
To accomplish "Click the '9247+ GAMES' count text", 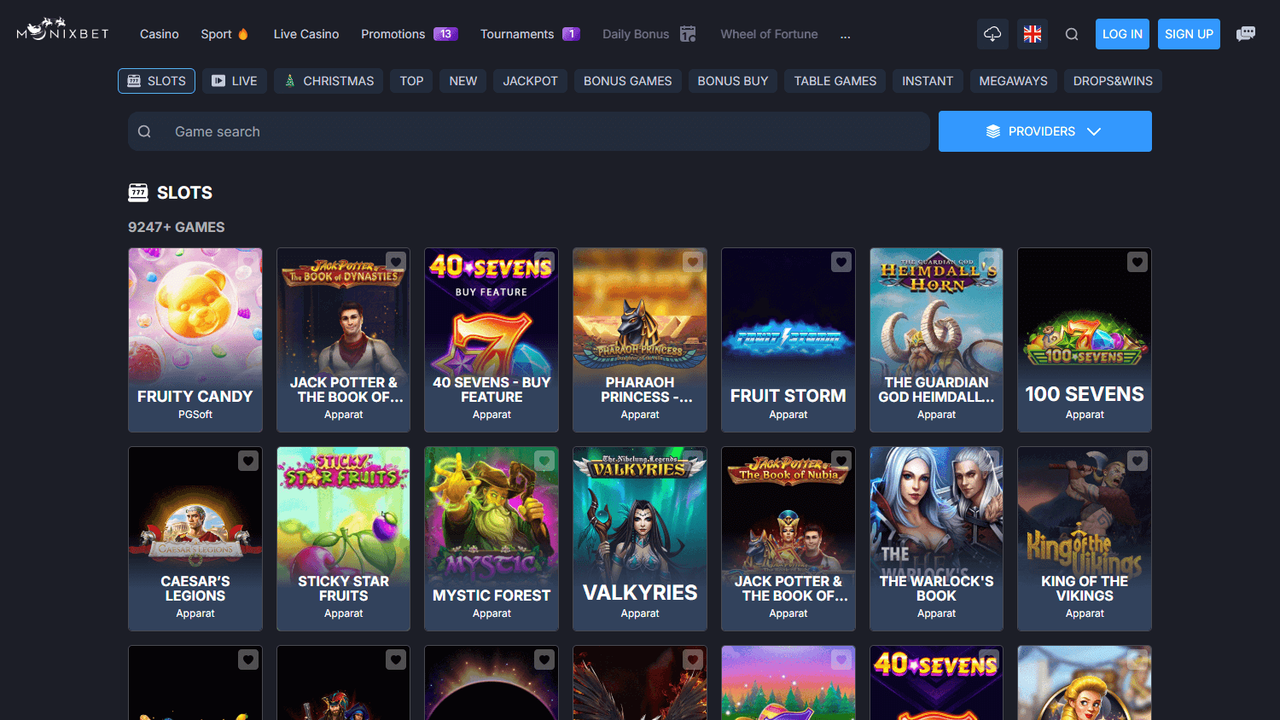I will click(176, 227).
